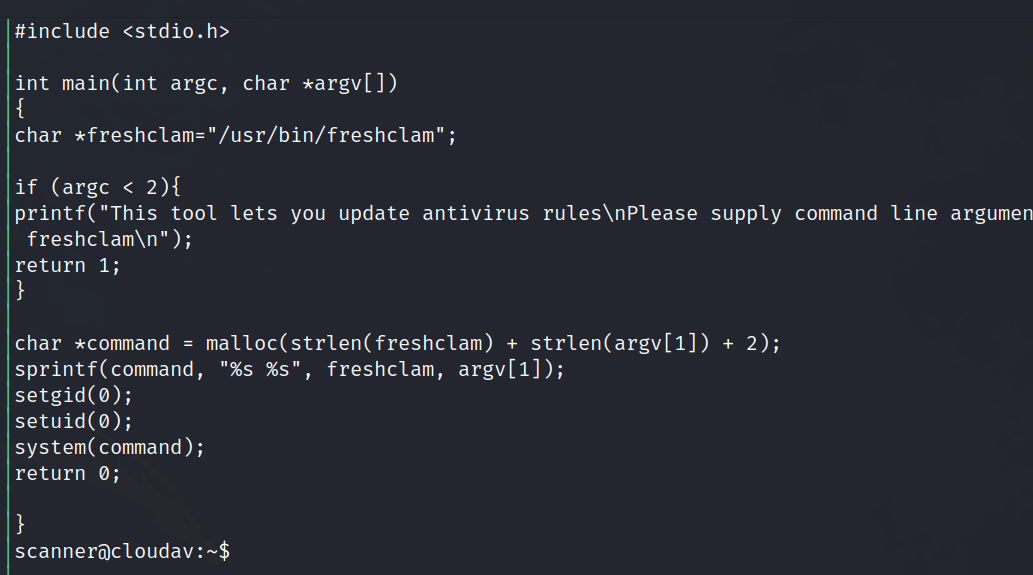Click the system(command); line
The width and height of the screenshot is (1033, 575).
[x=109, y=447]
